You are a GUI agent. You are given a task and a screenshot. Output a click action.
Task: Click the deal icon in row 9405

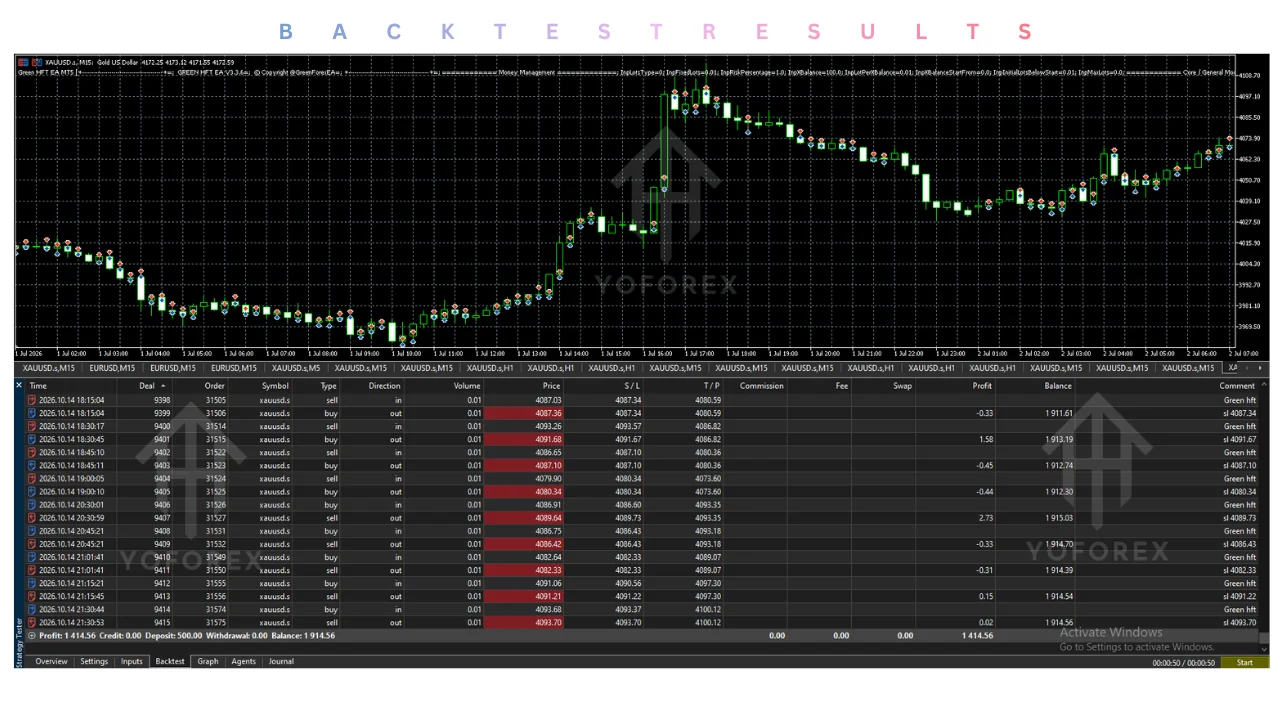(32, 491)
